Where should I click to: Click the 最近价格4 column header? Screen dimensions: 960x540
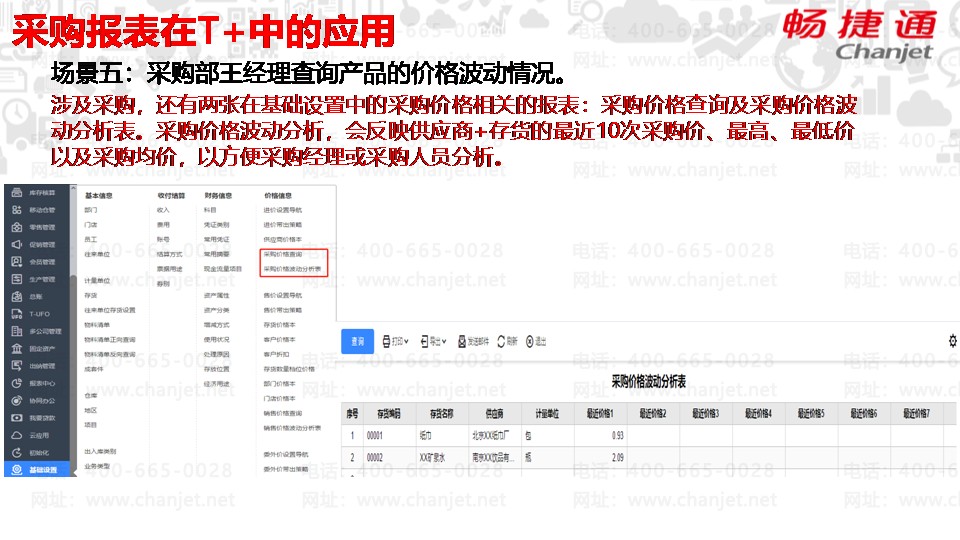759,414
